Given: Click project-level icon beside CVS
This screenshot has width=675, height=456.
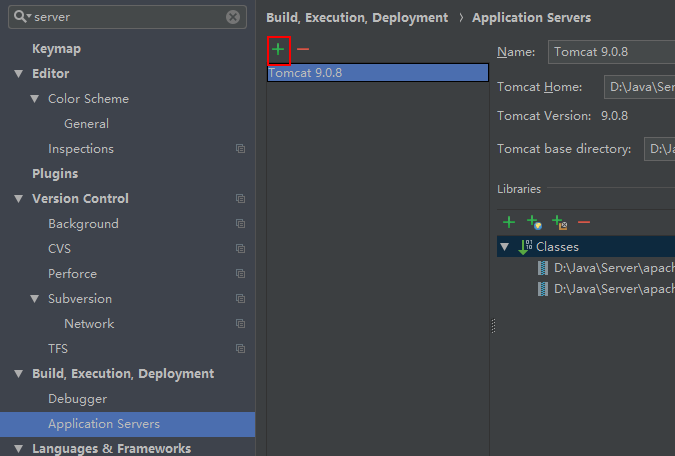Looking at the screenshot, I should tap(241, 248).
